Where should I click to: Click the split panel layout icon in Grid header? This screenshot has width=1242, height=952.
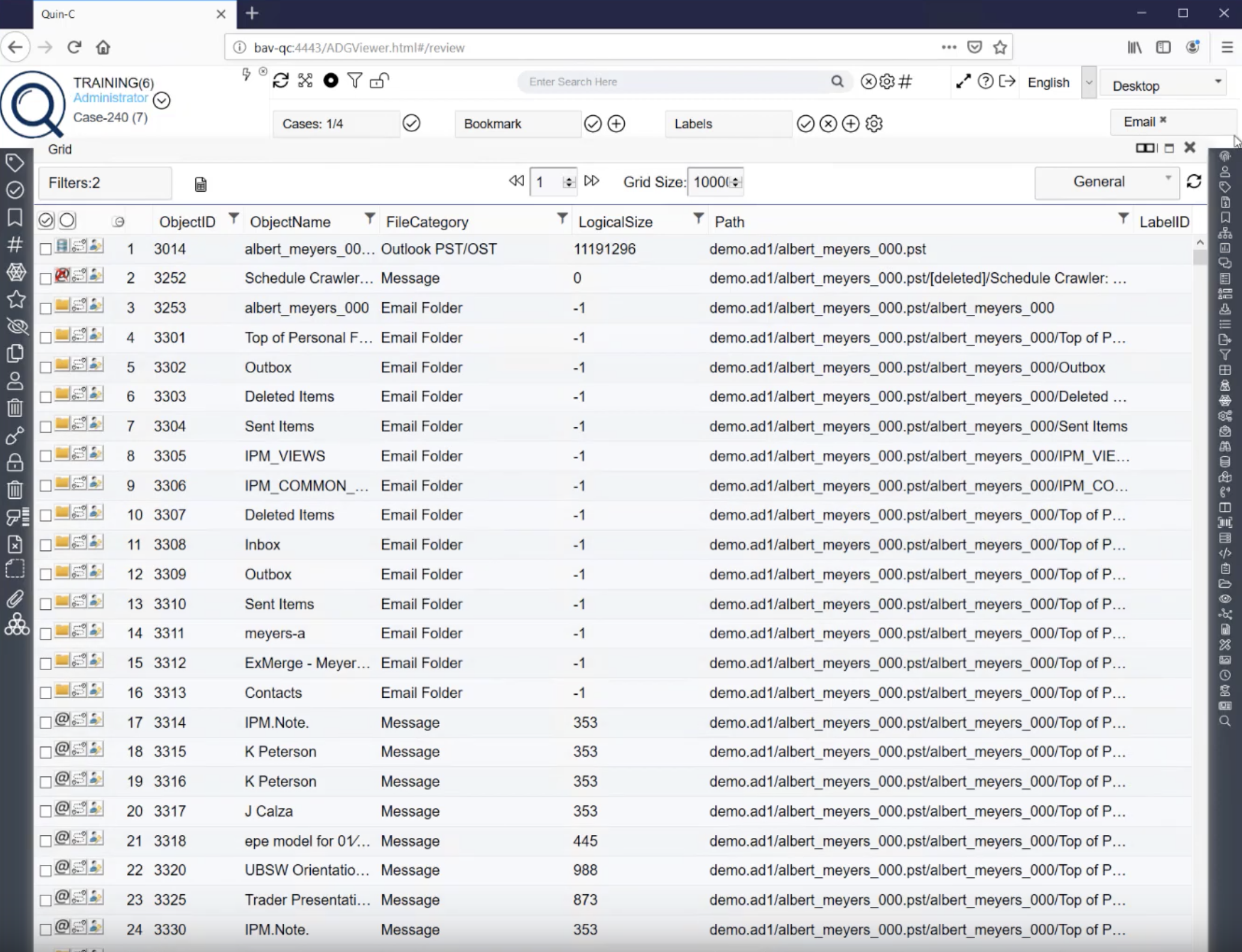(1146, 148)
